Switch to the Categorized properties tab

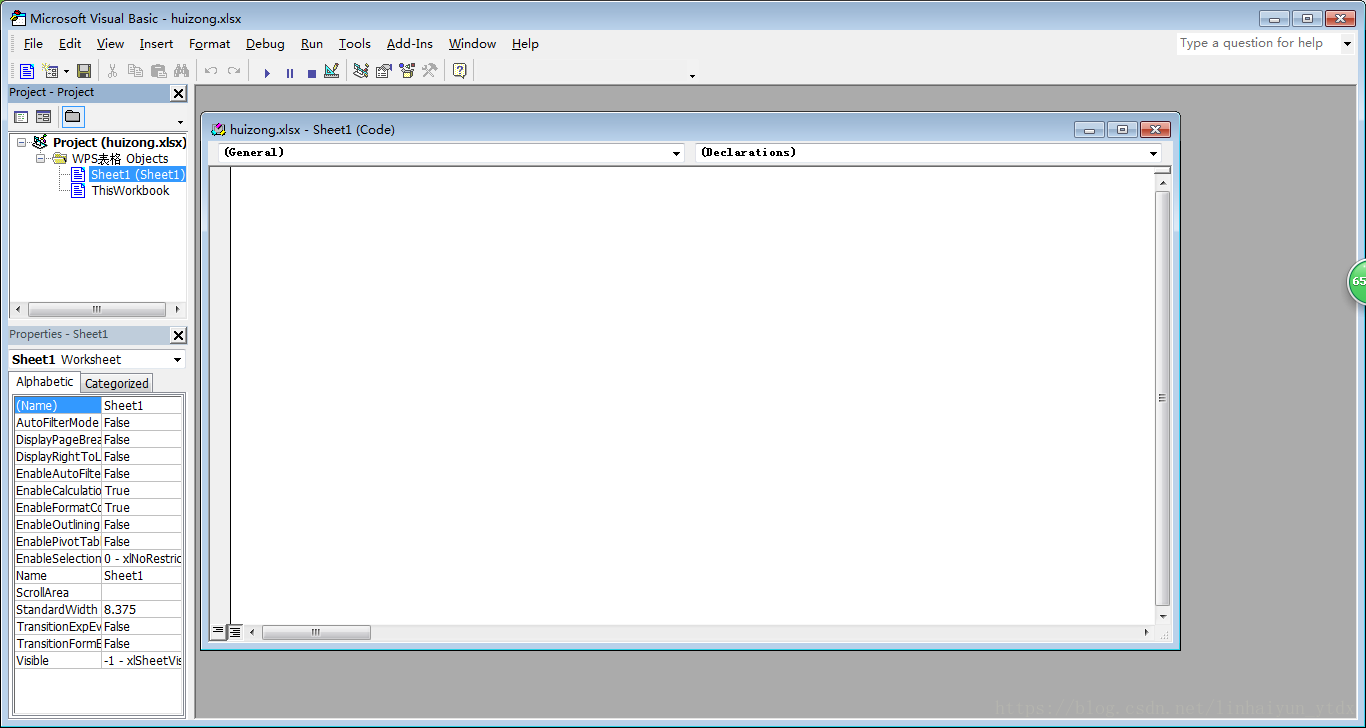[116, 383]
